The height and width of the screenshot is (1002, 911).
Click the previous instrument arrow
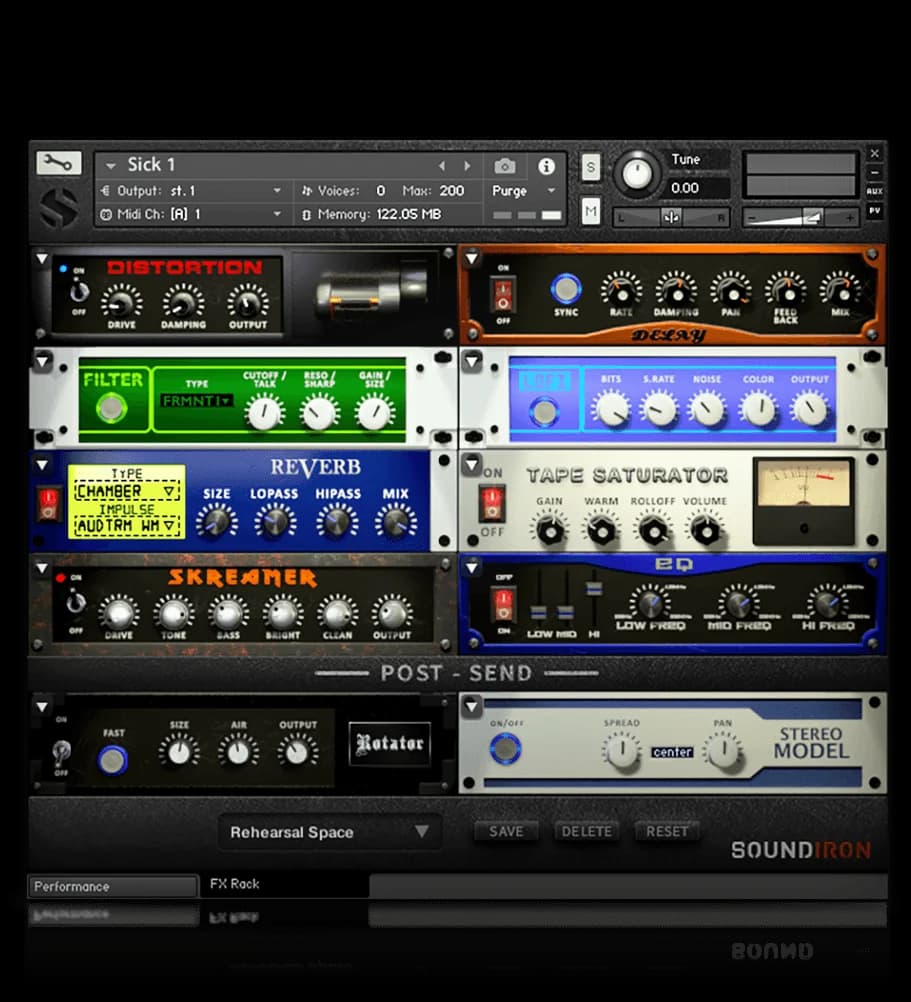point(442,166)
